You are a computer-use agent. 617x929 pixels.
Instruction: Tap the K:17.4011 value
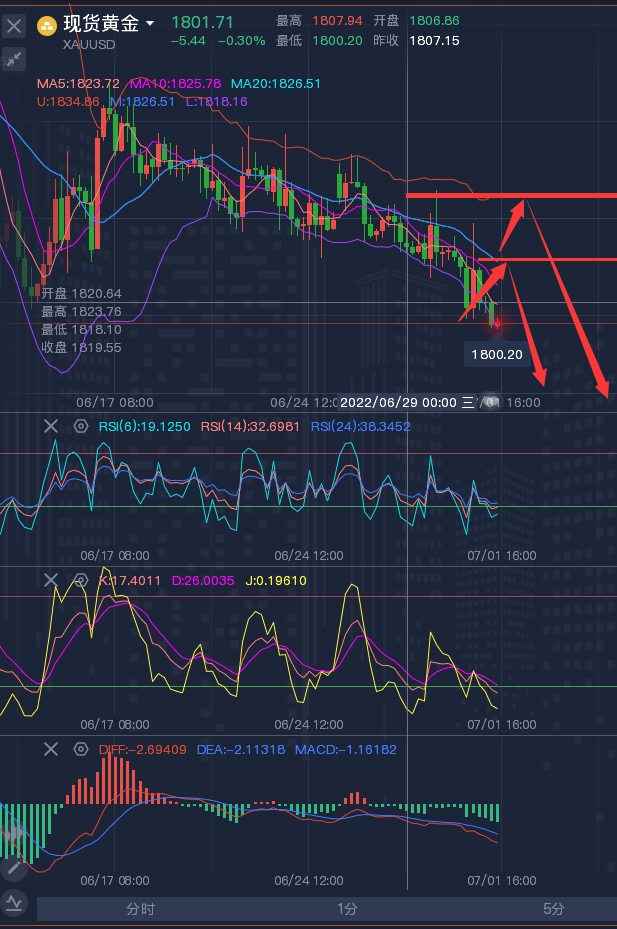[130, 581]
